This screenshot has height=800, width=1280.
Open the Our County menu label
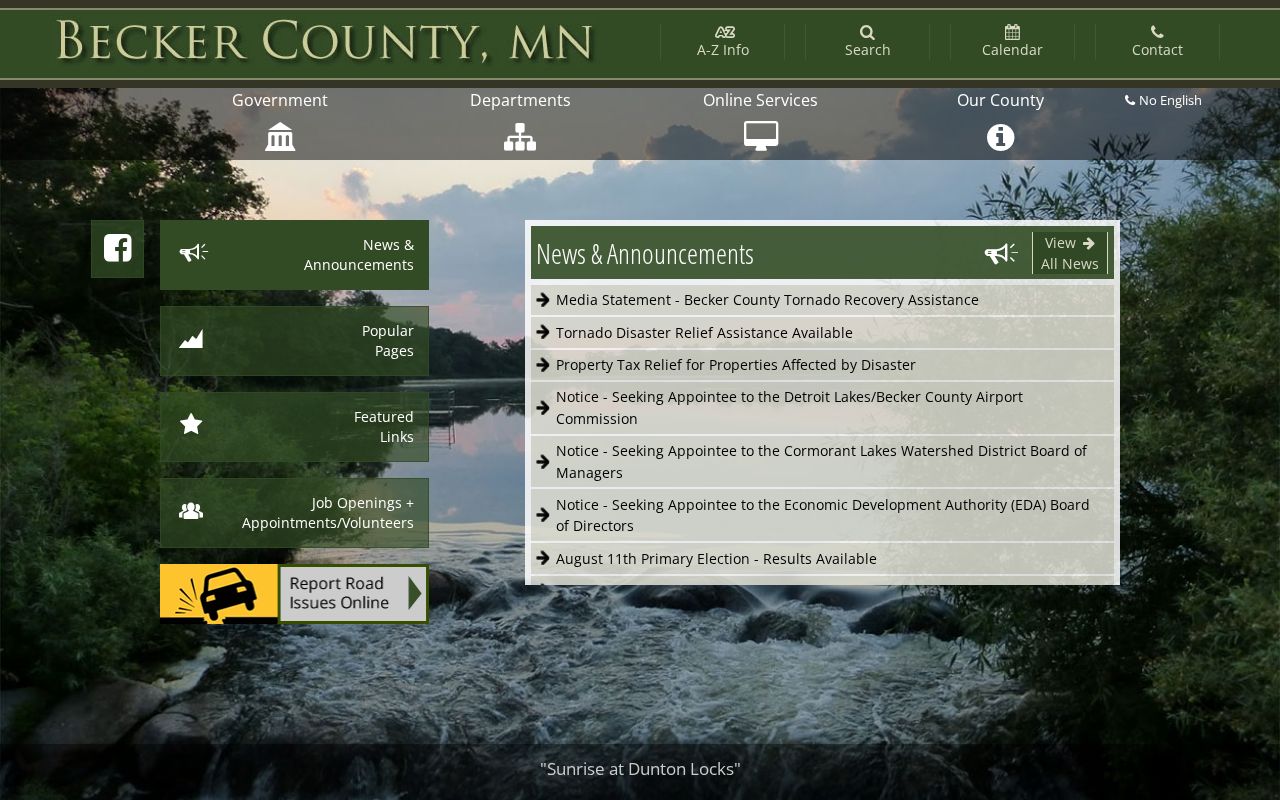tap(1000, 100)
